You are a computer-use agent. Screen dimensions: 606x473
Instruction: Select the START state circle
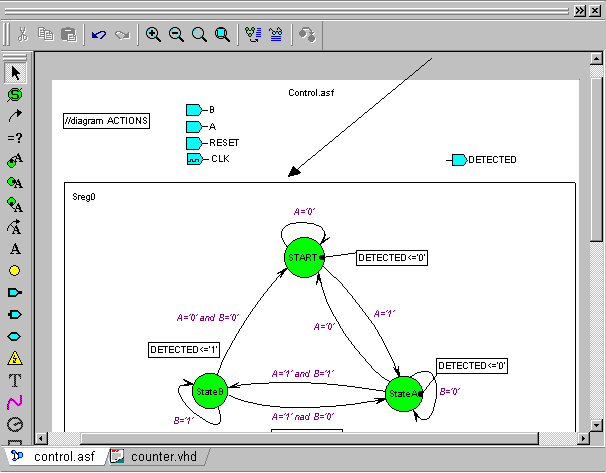pyautogui.click(x=303, y=257)
